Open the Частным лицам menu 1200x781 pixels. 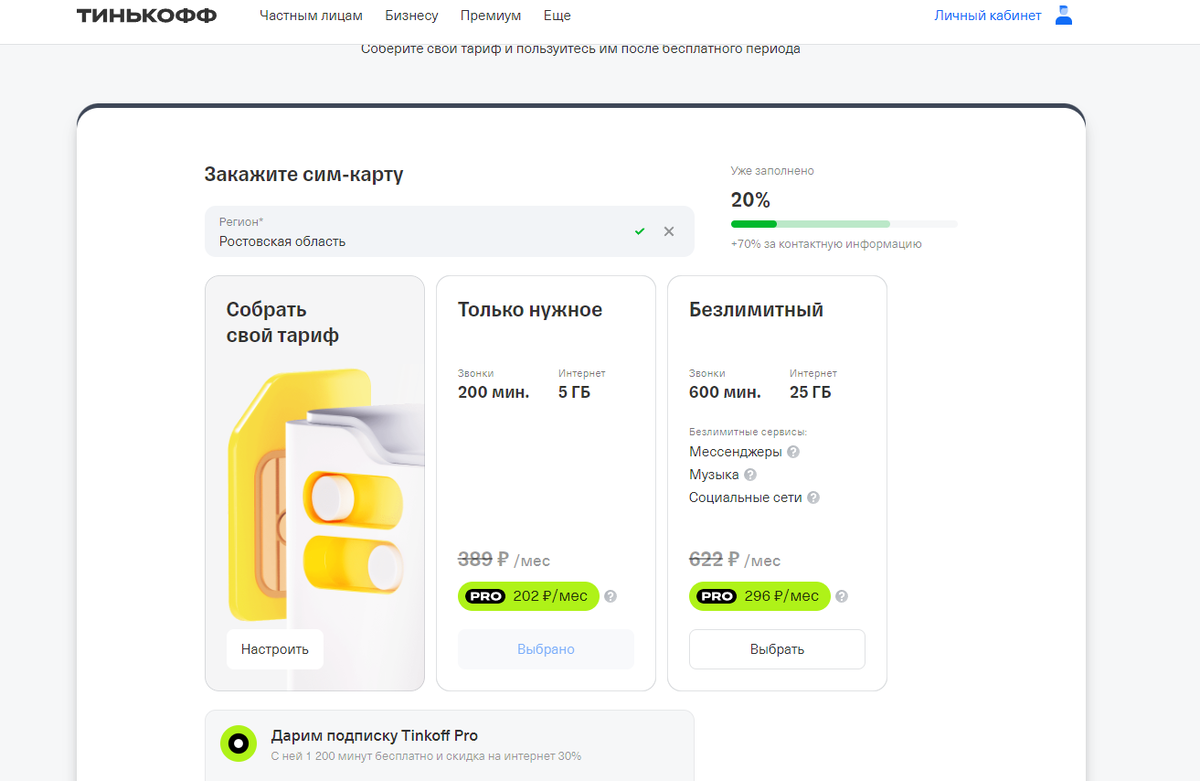[311, 16]
